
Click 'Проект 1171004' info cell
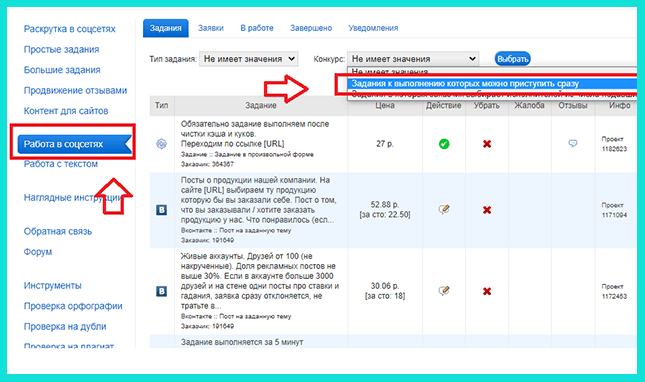pos(614,210)
